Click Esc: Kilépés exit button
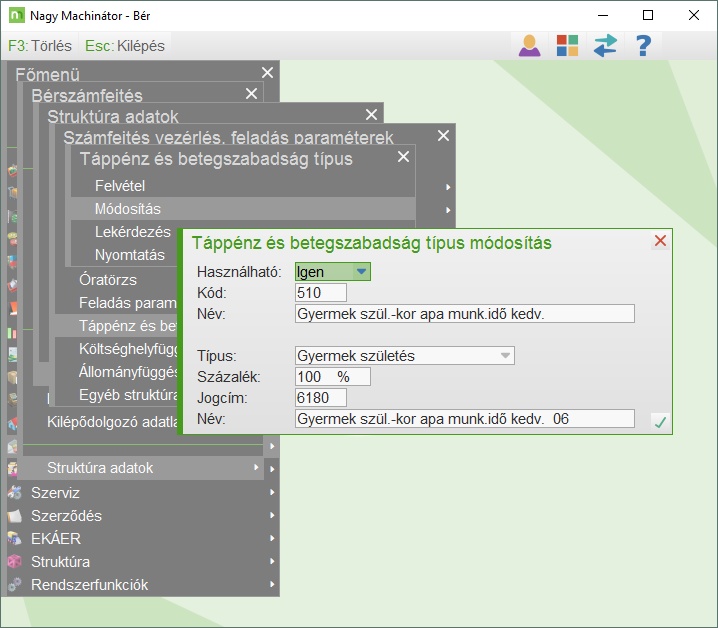Screen dimensions: 718x628 pyautogui.click(x=125, y=46)
